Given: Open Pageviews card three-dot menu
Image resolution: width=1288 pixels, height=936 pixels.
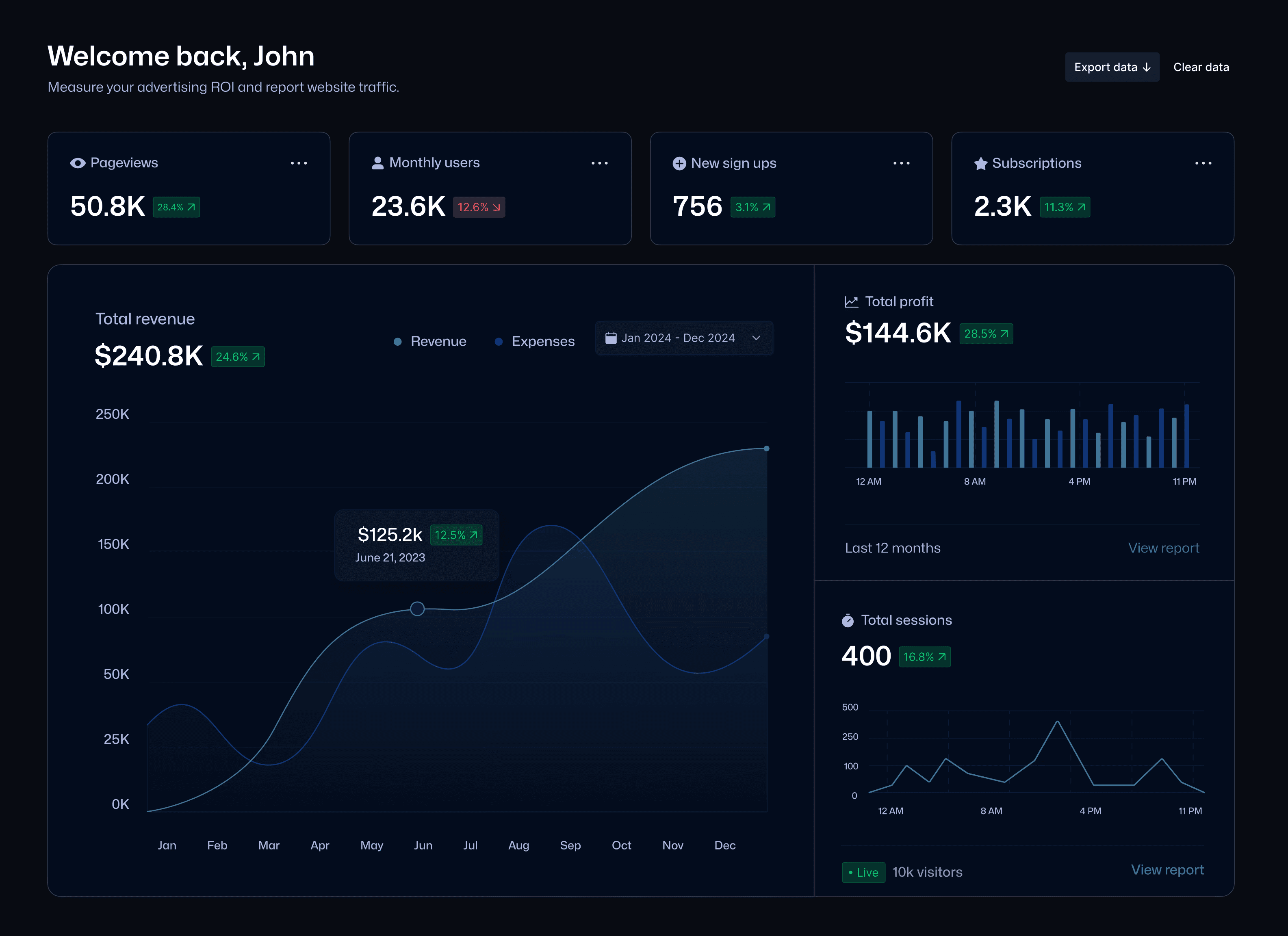Looking at the screenshot, I should click(299, 164).
